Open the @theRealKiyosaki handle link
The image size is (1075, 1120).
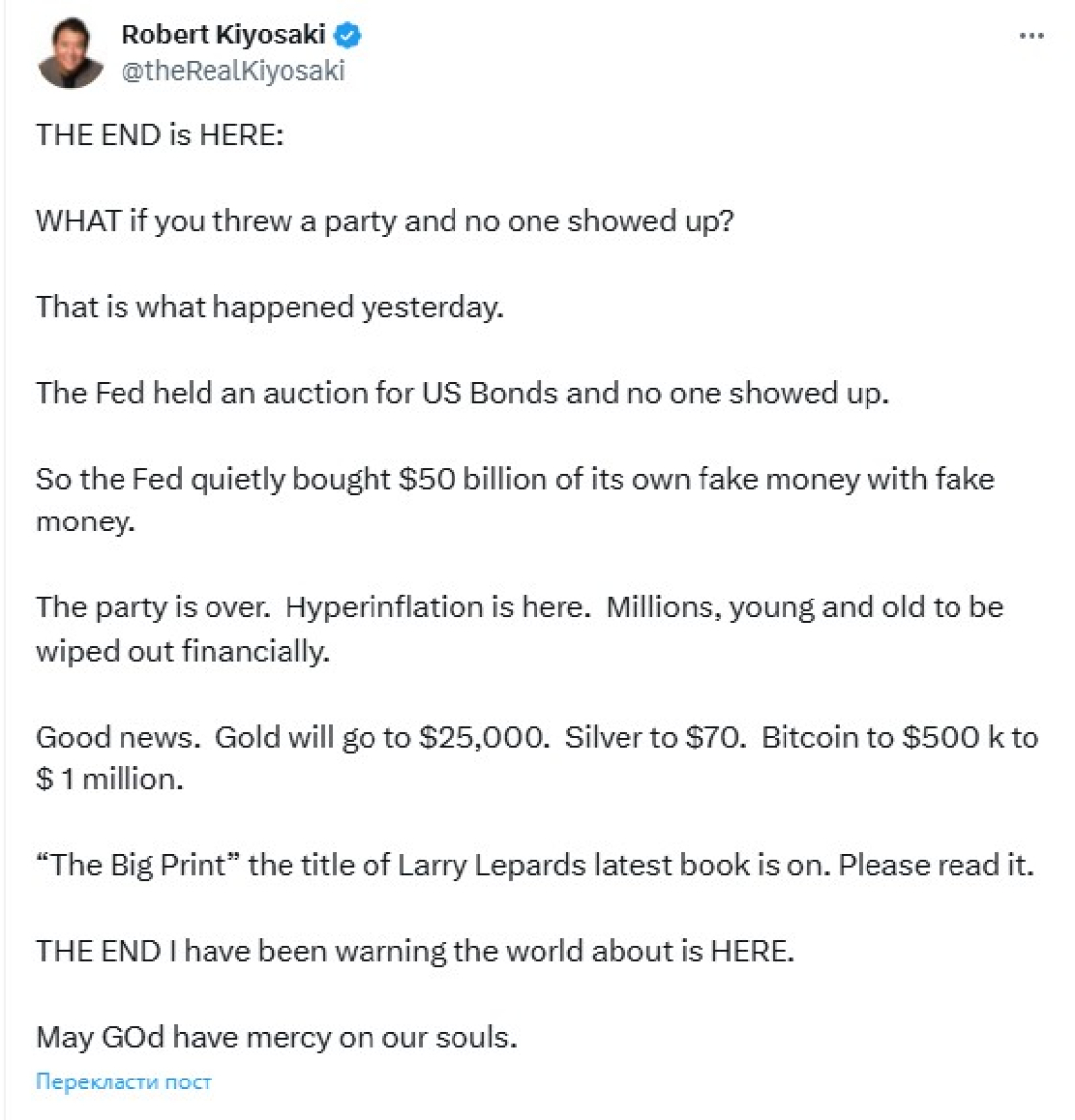click(x=233, y=71)
